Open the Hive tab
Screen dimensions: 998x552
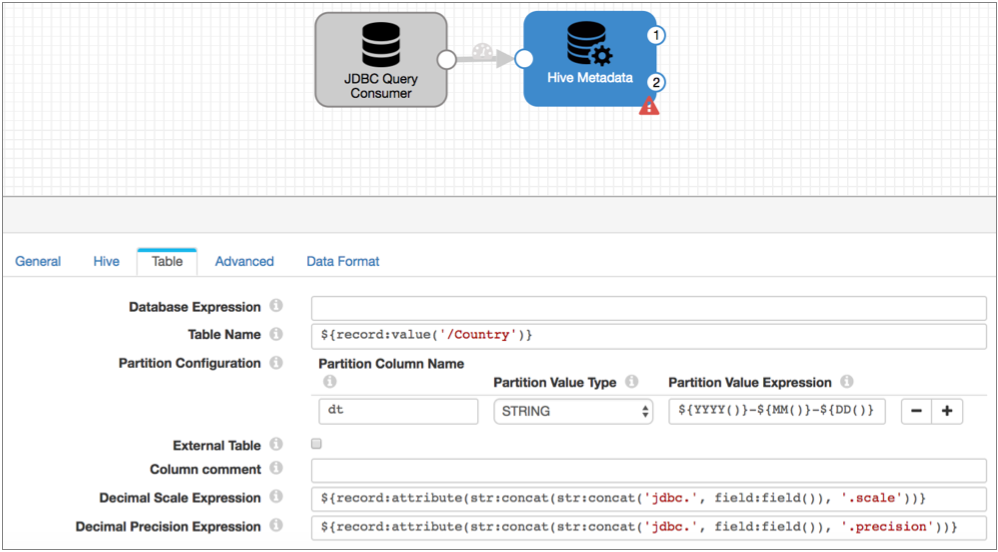(x=106, y=262)
